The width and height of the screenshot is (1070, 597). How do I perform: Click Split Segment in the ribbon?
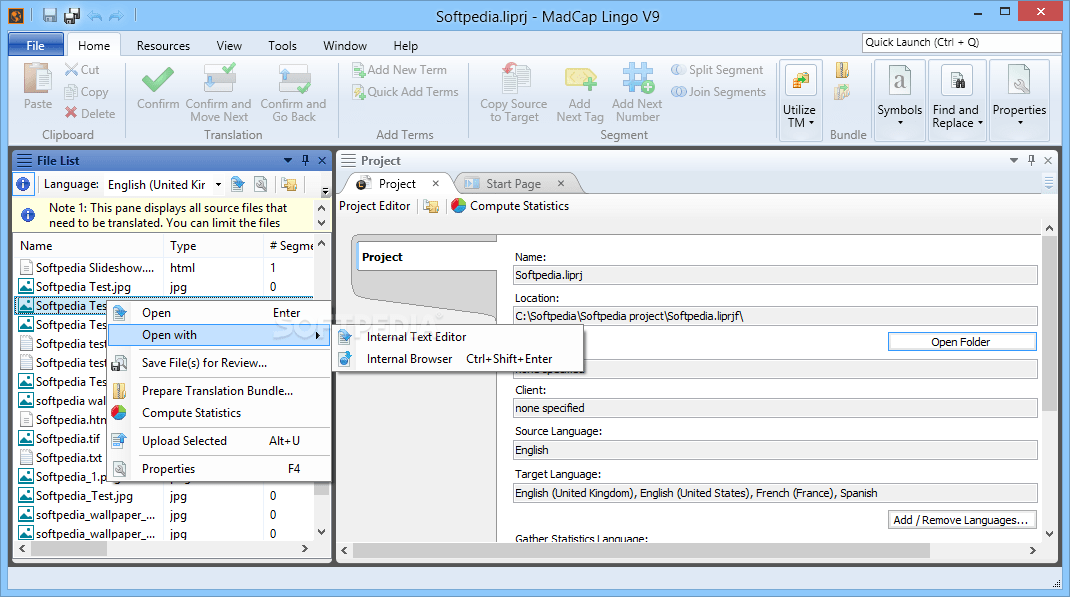coord(717,70)
